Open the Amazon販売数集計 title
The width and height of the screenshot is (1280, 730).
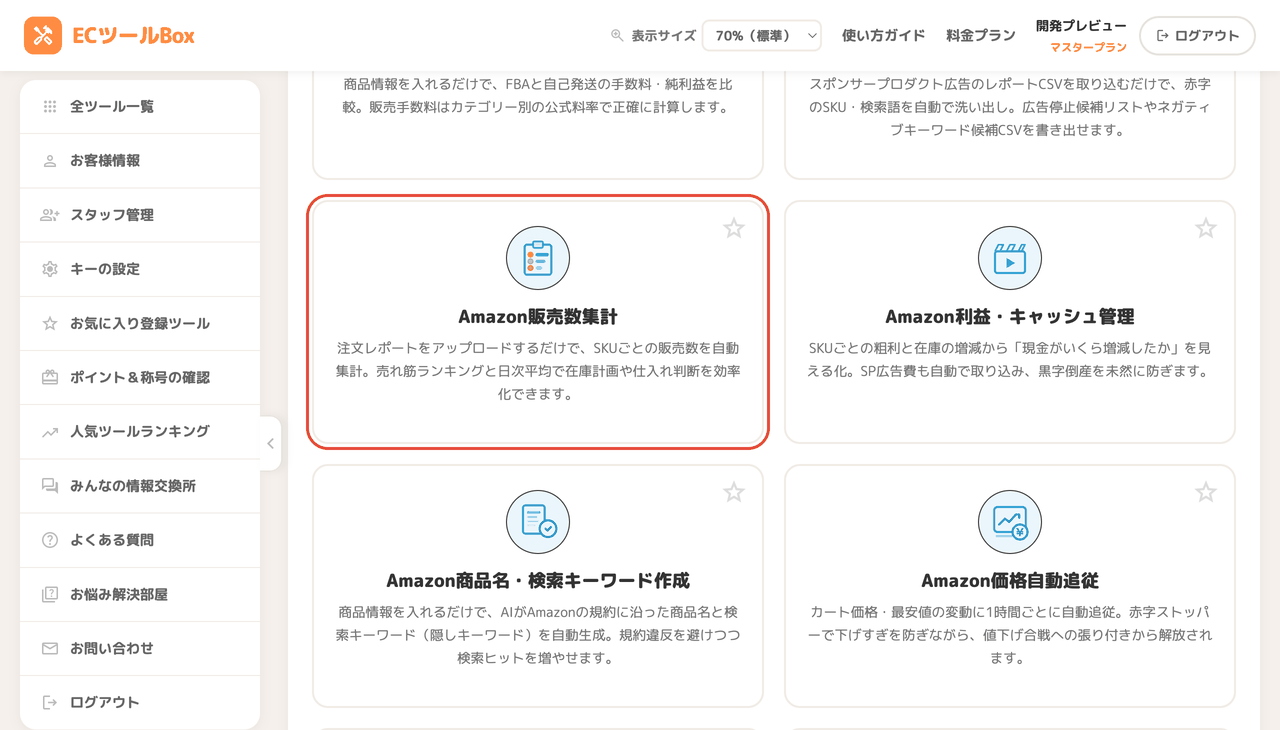click(x=538, y=317)
